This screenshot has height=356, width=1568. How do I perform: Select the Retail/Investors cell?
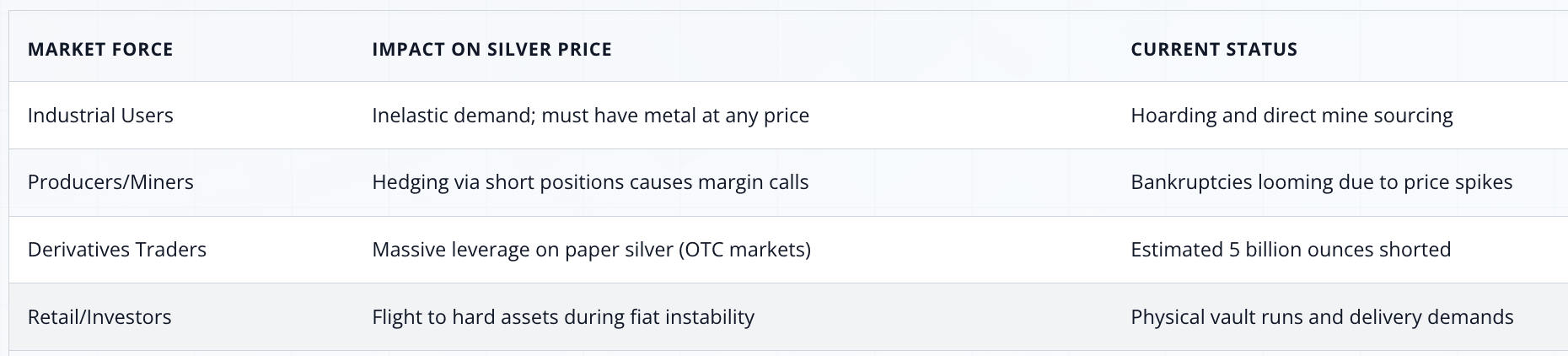pos(99,317)
